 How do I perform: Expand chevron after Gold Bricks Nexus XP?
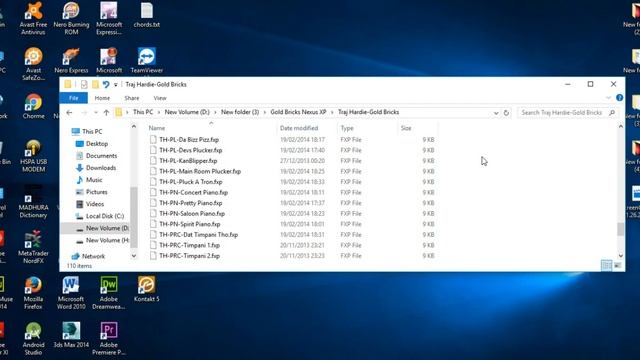pyautogui.click(x=332, y=112)
